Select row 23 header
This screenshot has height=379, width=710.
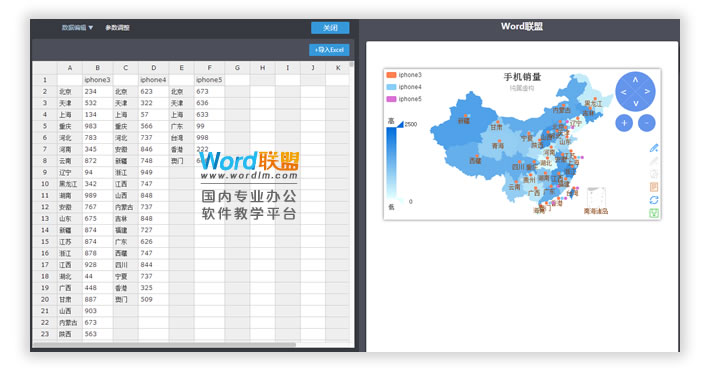(45, 334)
